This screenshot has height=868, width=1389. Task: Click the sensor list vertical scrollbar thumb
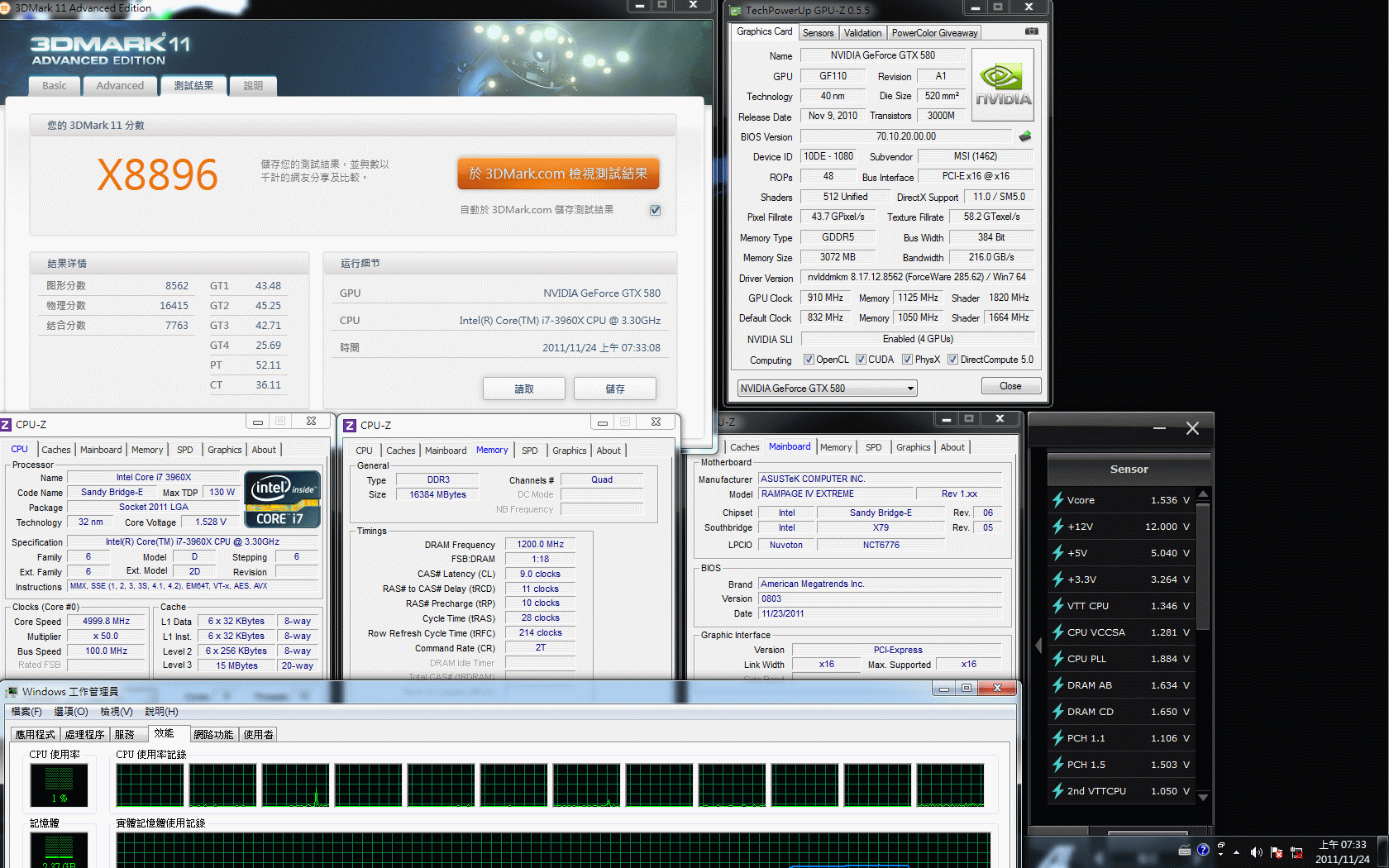tap(1203, 567)
